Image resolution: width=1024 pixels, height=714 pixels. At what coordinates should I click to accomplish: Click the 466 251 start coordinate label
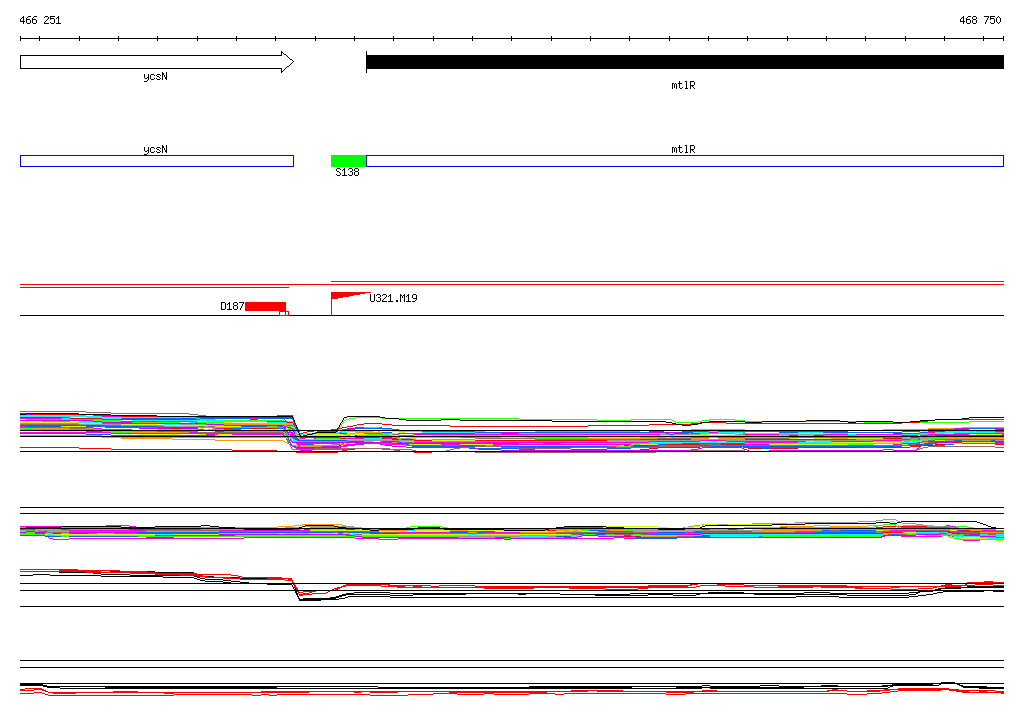(x=40, y=20)
